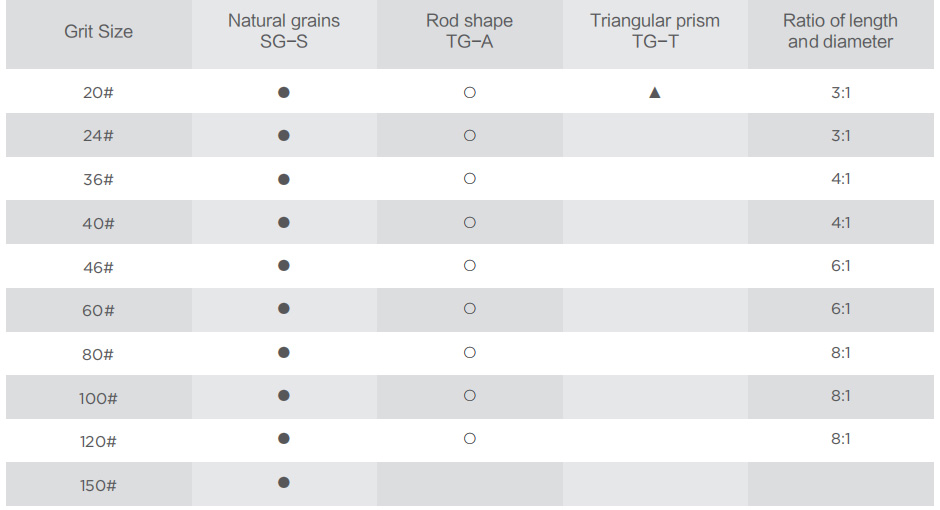
Task: Click the 3:1 ratio in the 20# row
Action: 840,92
